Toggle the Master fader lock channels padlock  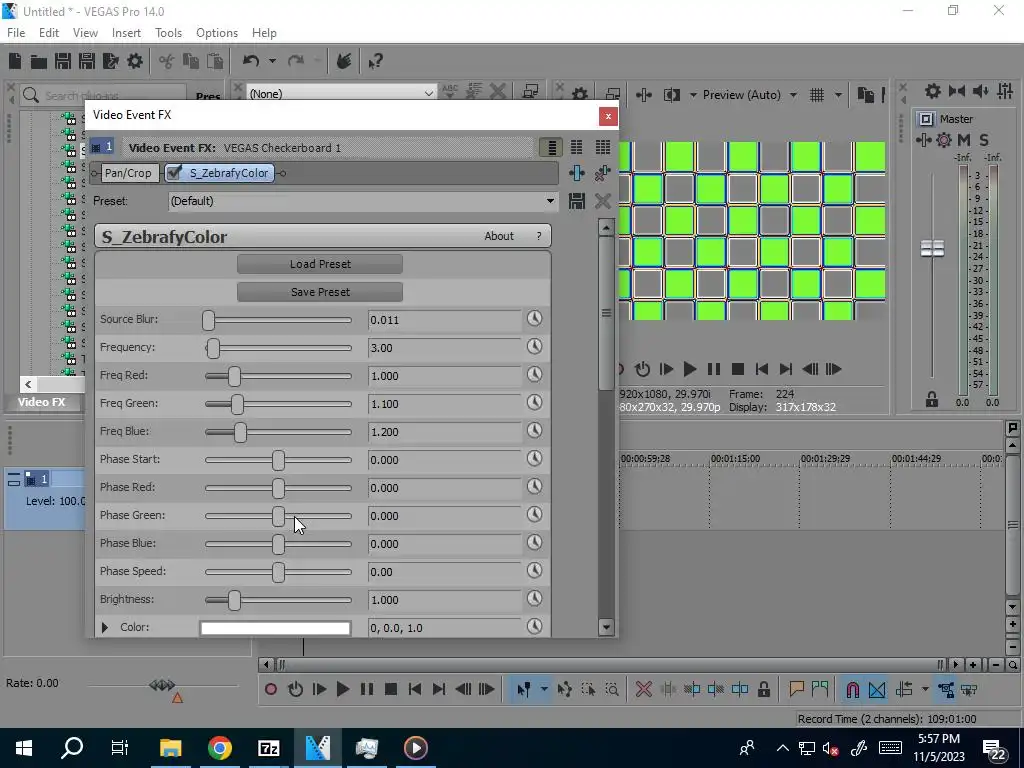click(x=932, y=400)
